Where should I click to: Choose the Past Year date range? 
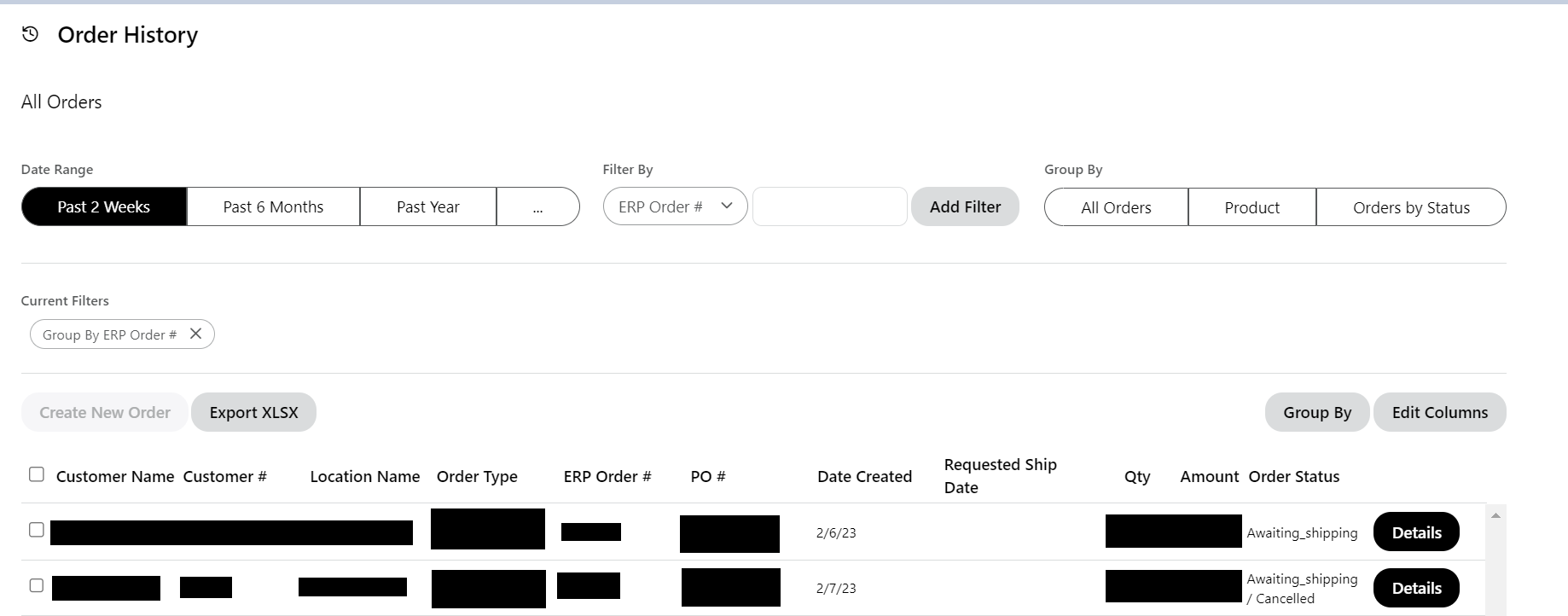tap(427, 206)
